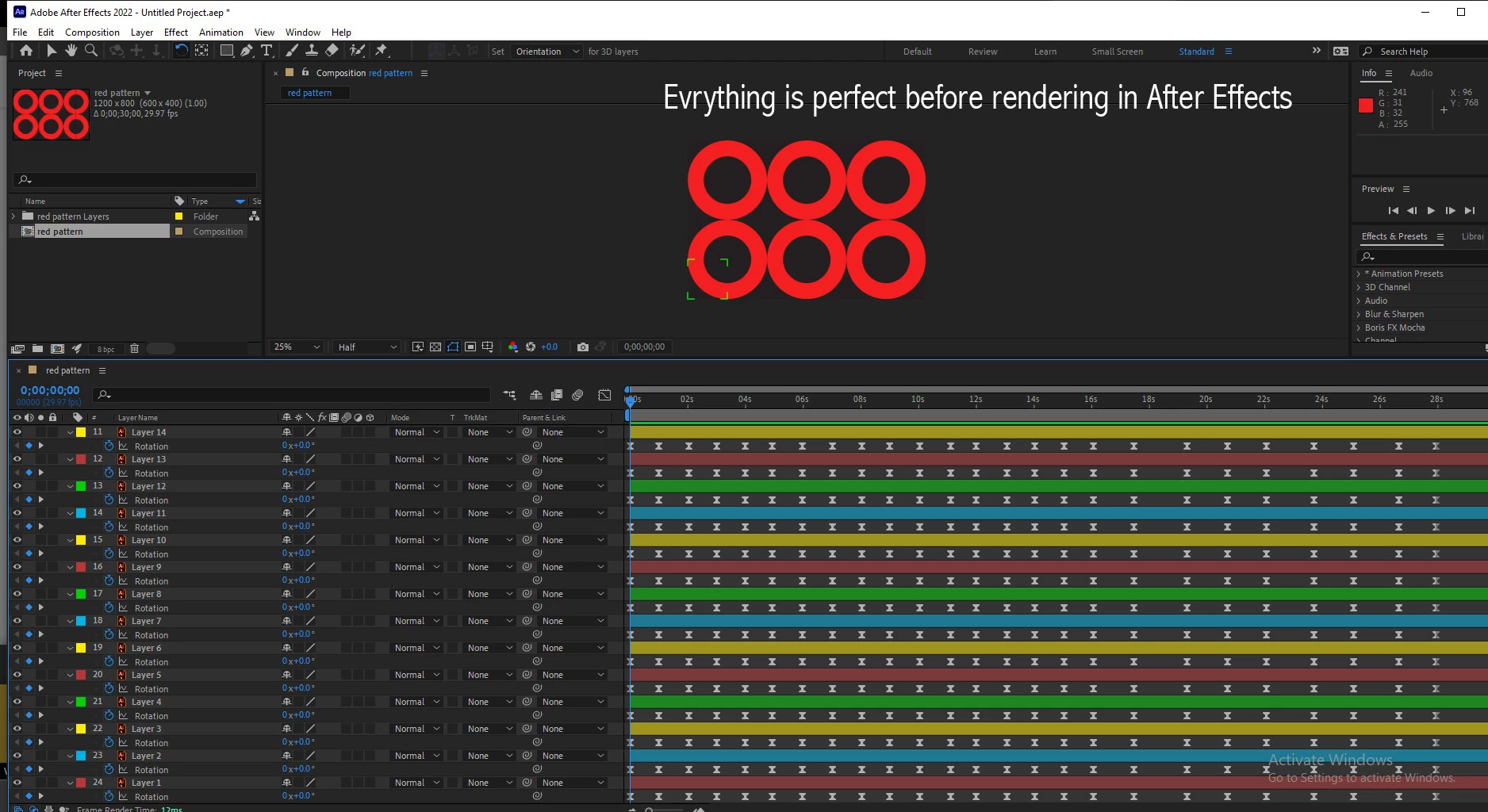1488x812 pixels.
Task: Select the Home icon in toolbar
Action: (x=26, y=51)
